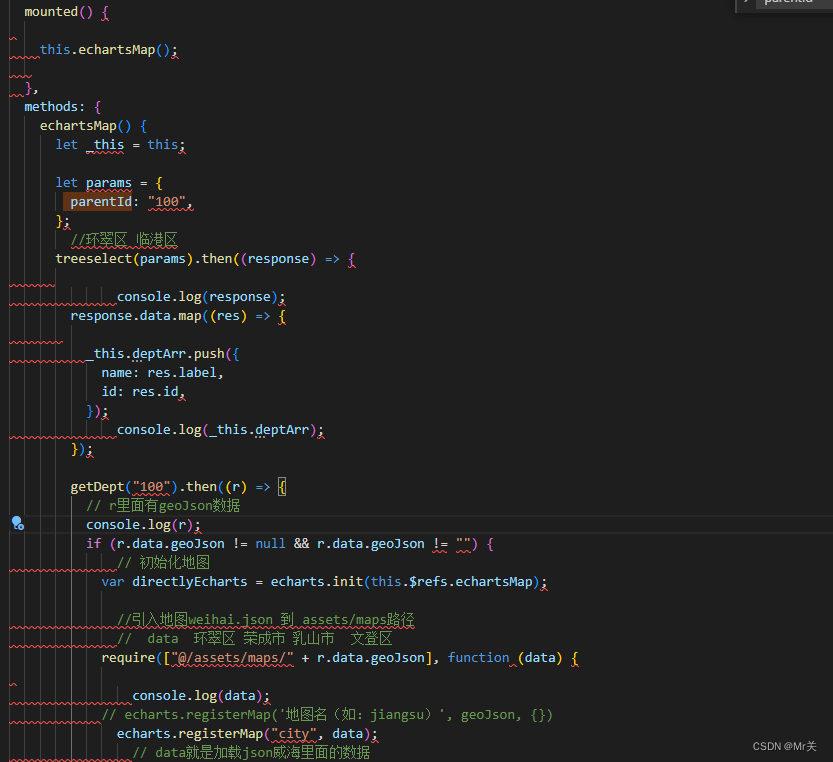Click '// data 环翠区 荣成市 乳山市 文登区' comment
The image size is (833, 762).
point(254,639)
